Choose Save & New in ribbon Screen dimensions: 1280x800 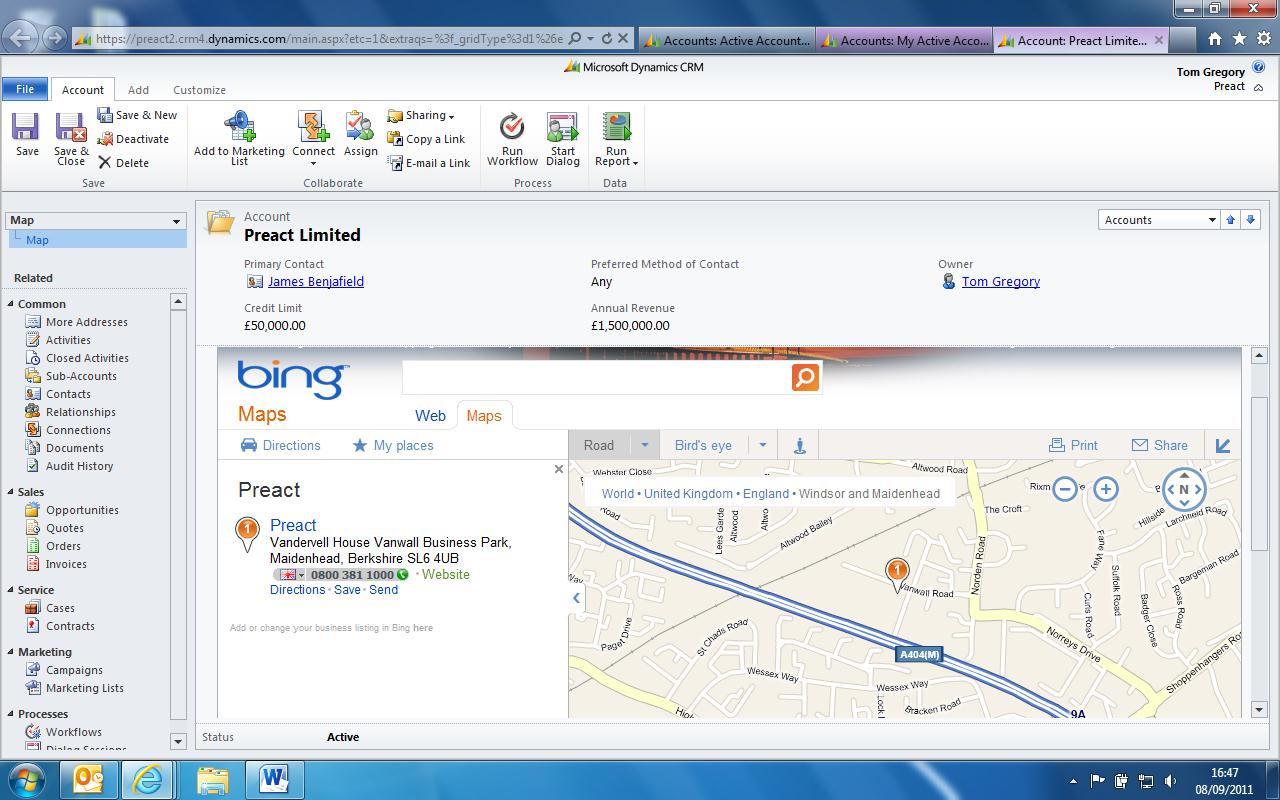point(137,115)
